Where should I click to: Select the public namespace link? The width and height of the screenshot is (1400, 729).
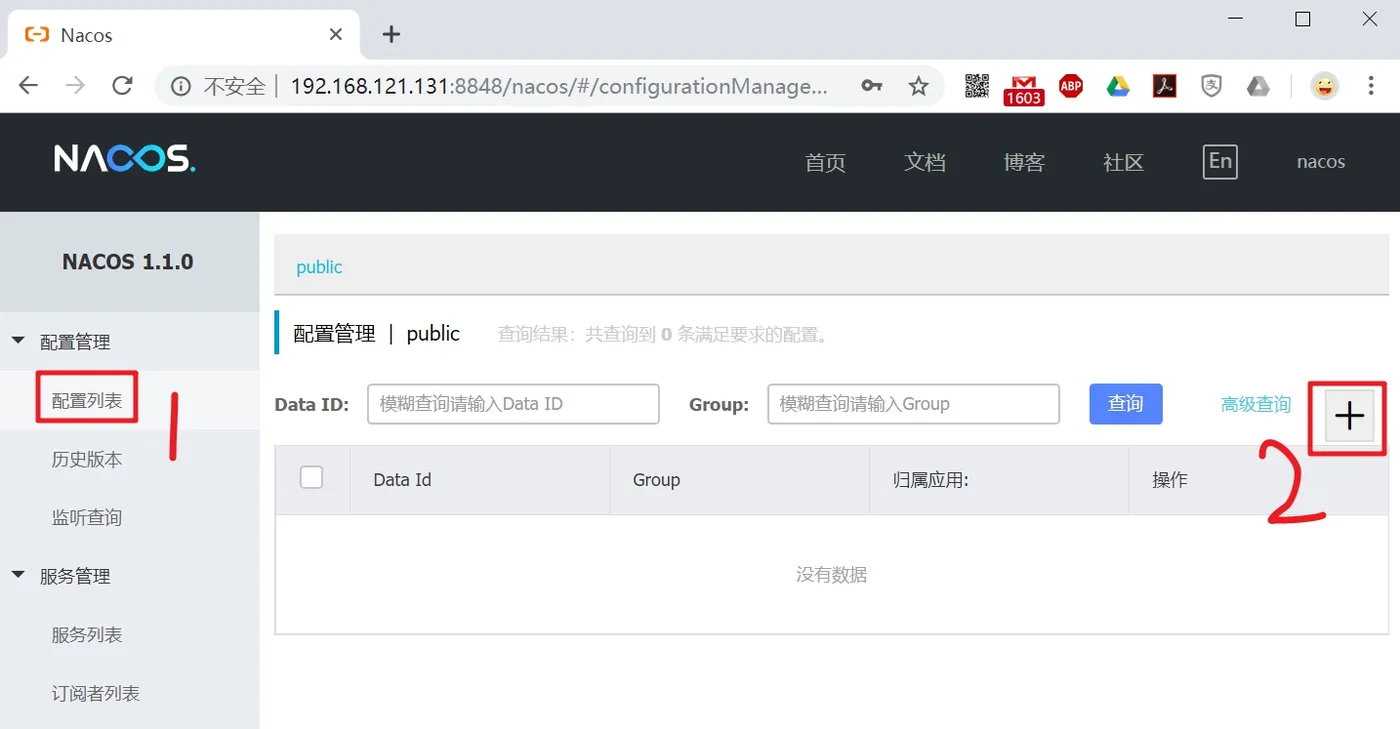319,267
